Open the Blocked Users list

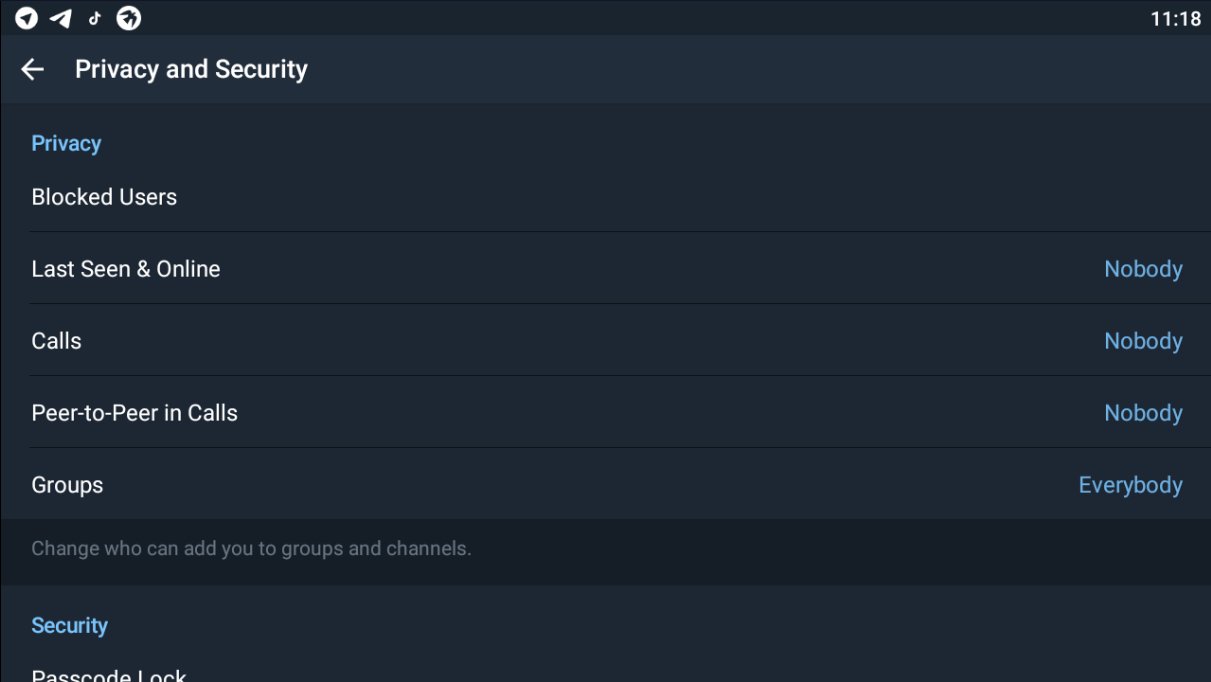click(x=605, y=197)
